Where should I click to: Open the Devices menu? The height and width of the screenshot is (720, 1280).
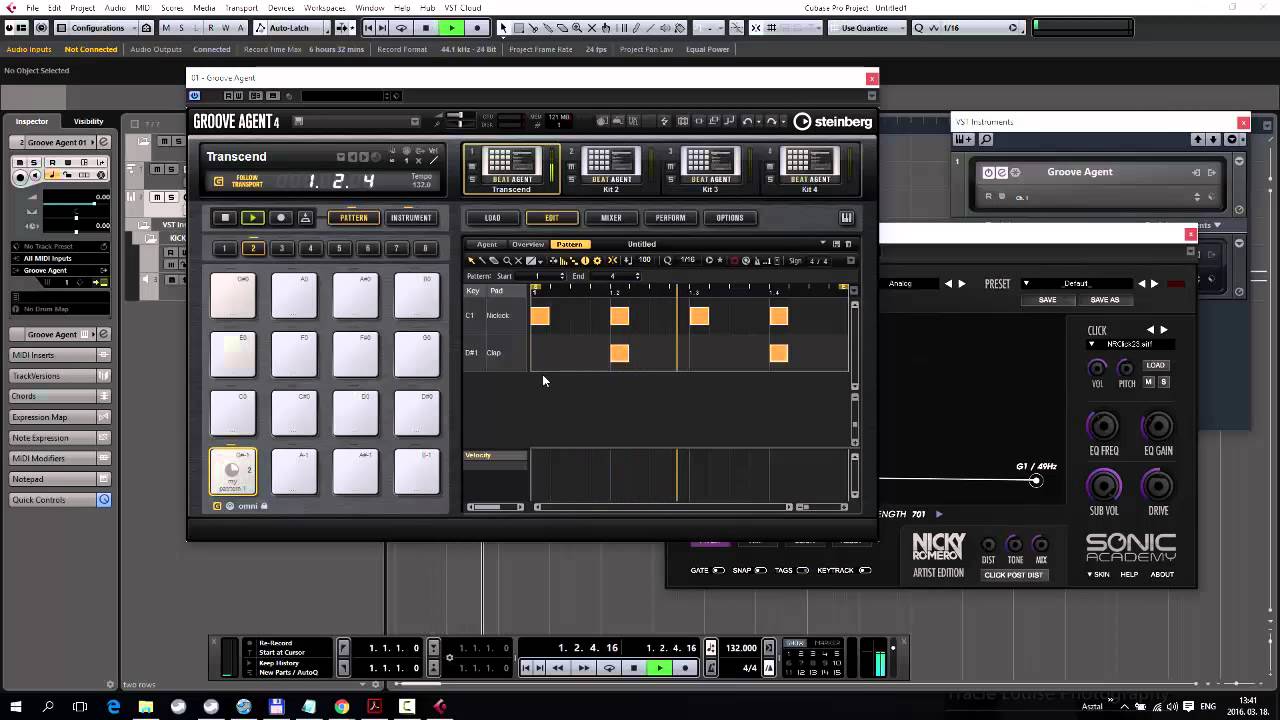coord(281,8)
